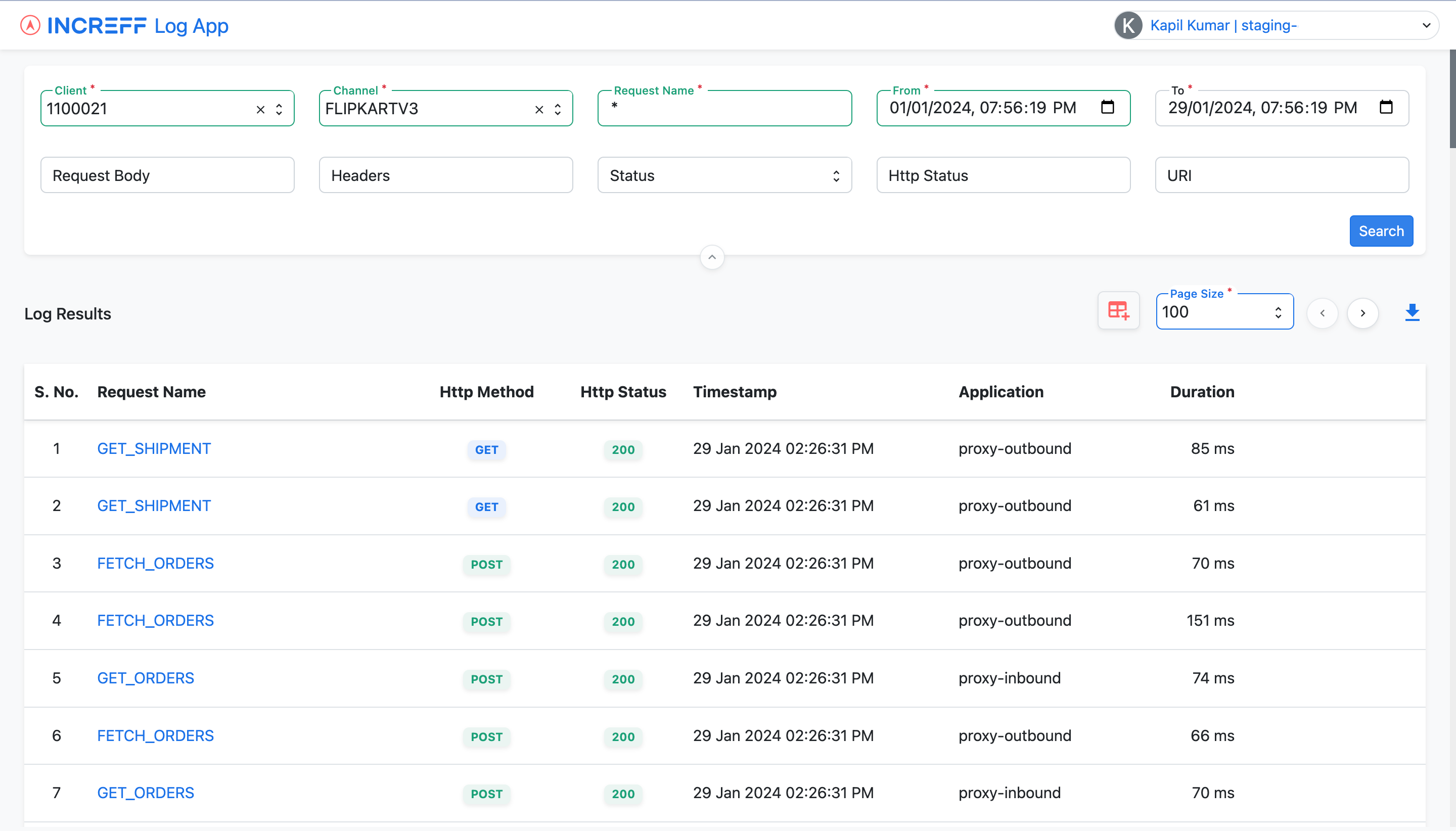1456x831 pixels.
Task: Click the S. No. column header
Action: point(56,392)
